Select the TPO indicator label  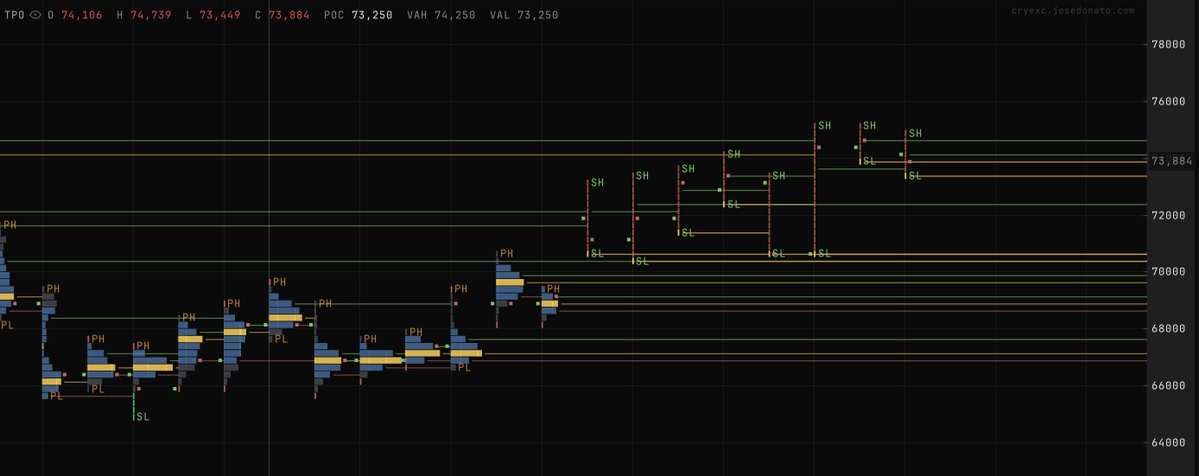click(x=15, y=15)
